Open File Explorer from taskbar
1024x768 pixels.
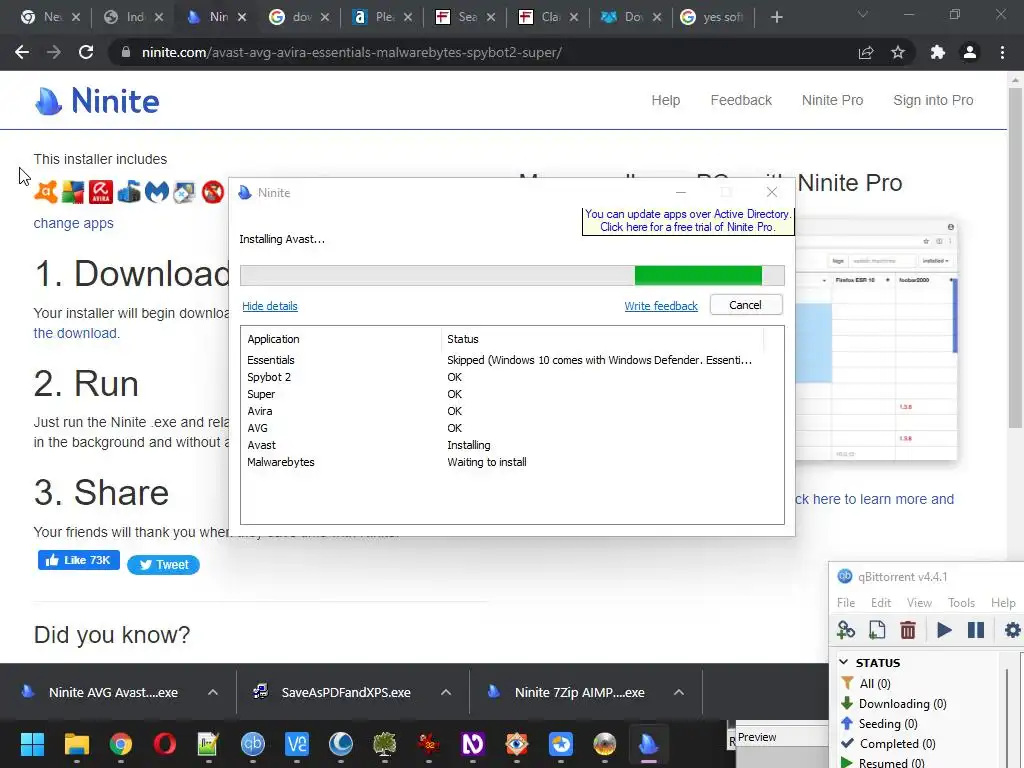click(x=76, y=744)
